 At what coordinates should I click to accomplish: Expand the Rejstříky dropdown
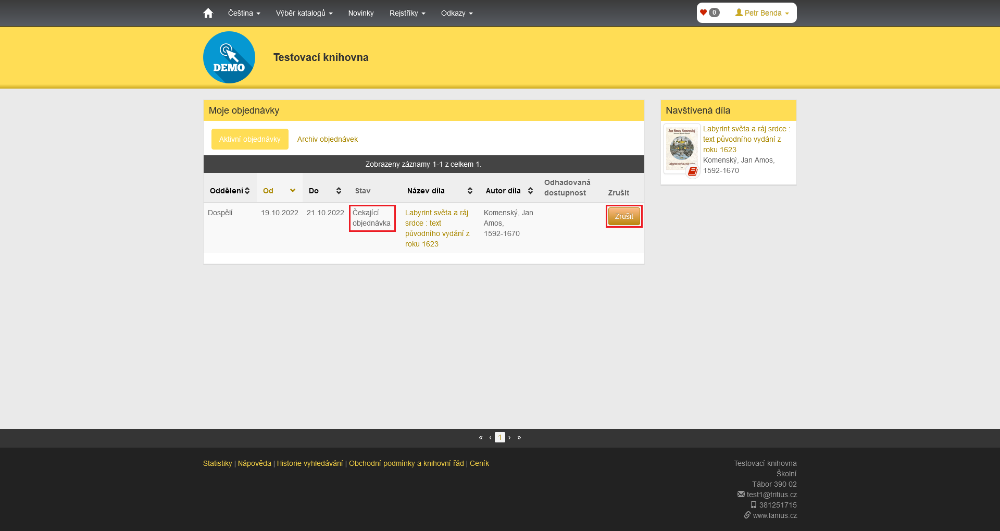pos(407,13)
